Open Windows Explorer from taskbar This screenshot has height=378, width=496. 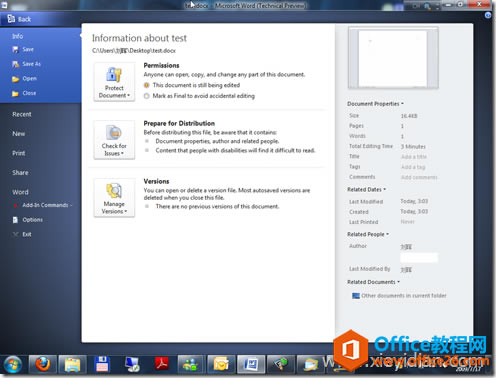(72, 364)
